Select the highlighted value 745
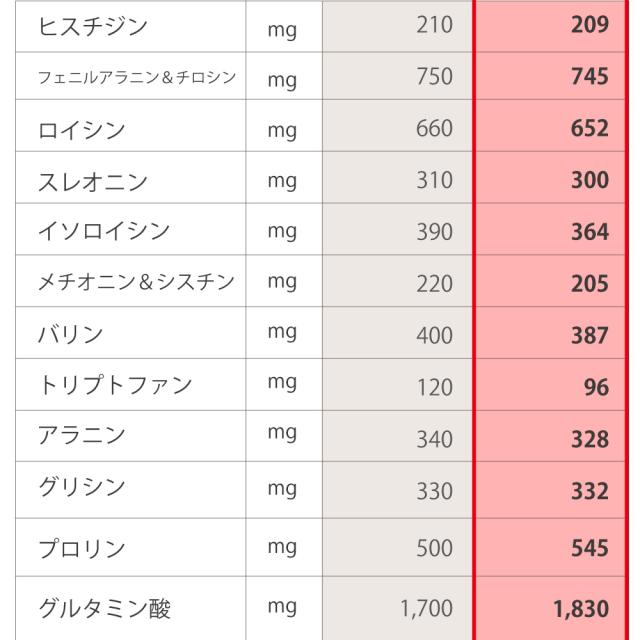Viewport: 640px width, 640px height. point(590,77)
